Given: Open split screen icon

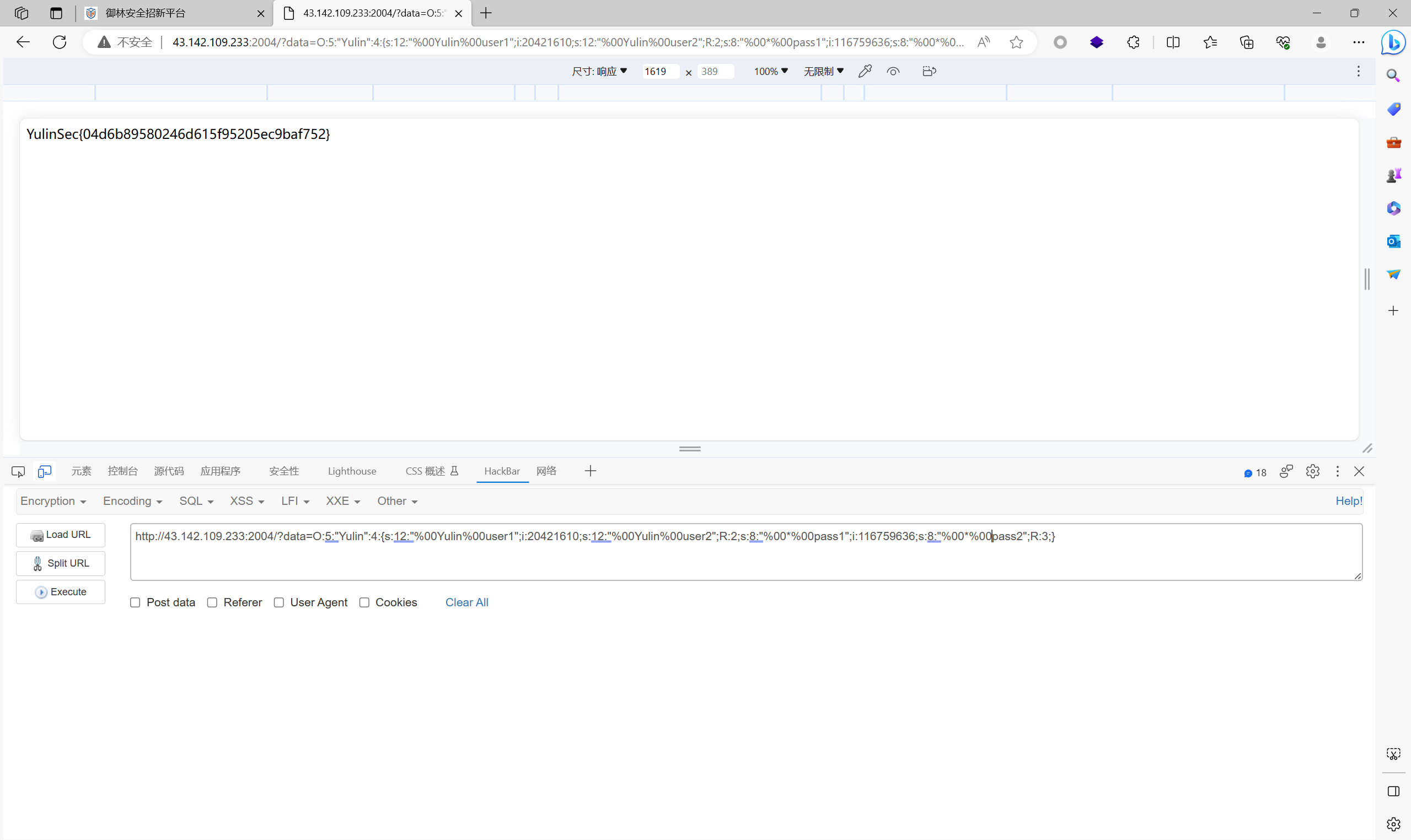Looking at the screenshot, I should point(1173,42).
